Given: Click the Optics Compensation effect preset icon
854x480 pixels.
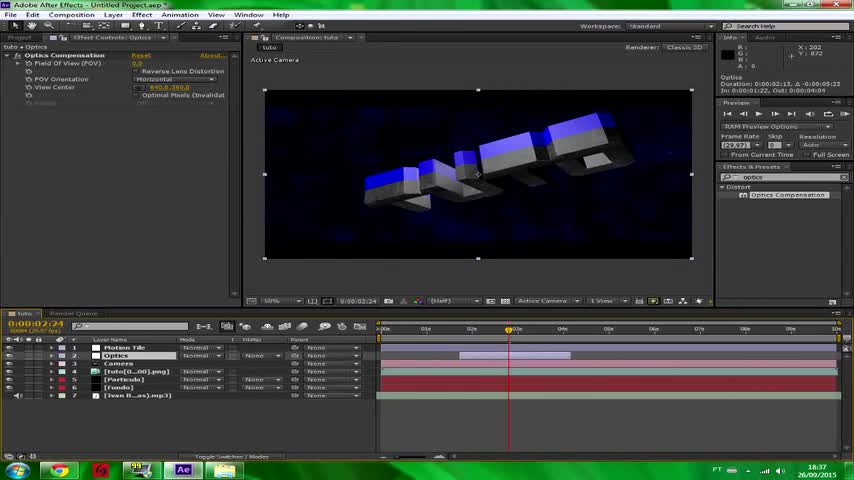Looking at the screenshot, I should (x=743, y=195).
